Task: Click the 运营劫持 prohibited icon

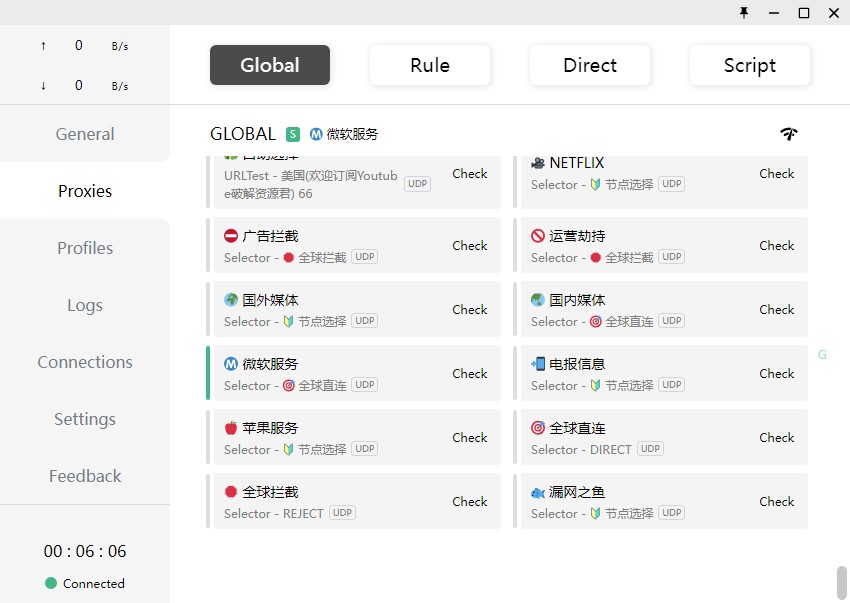Action: click(x=538, y=236)
